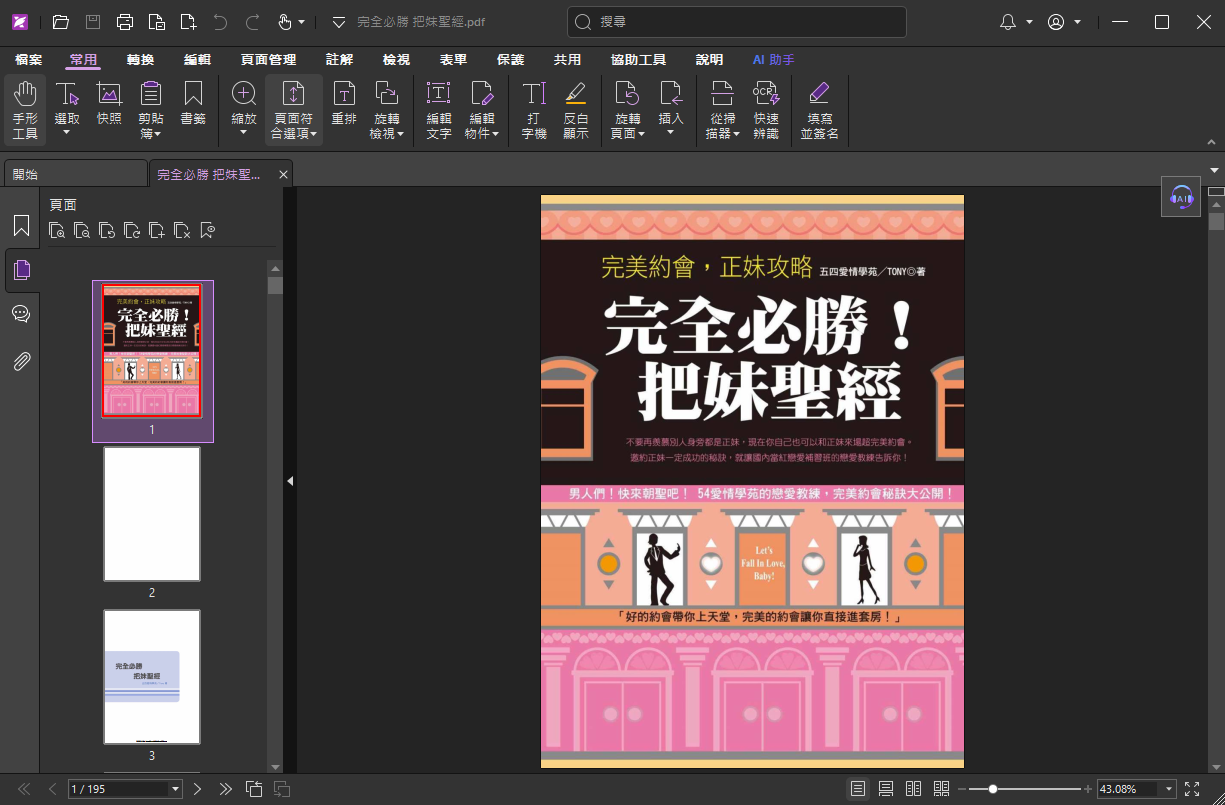Collapse the navigation panel arrow

(x=290, y=481)
